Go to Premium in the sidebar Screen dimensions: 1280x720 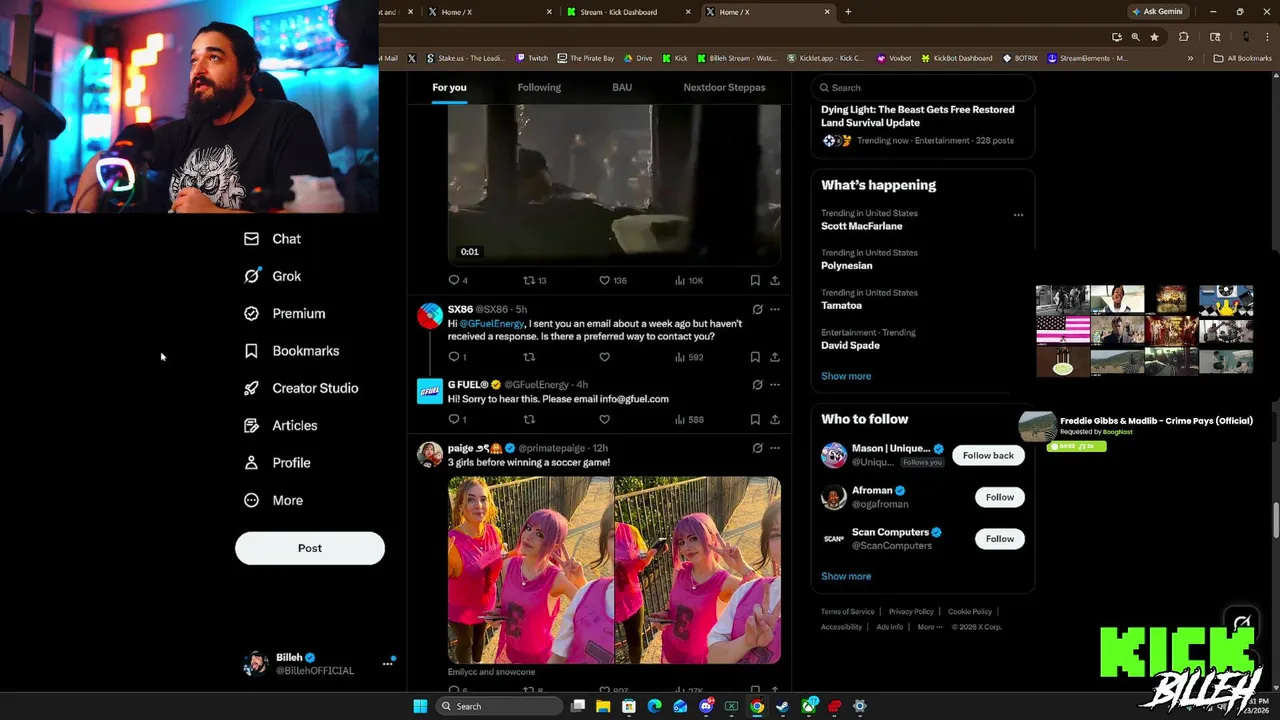point(285,313)
